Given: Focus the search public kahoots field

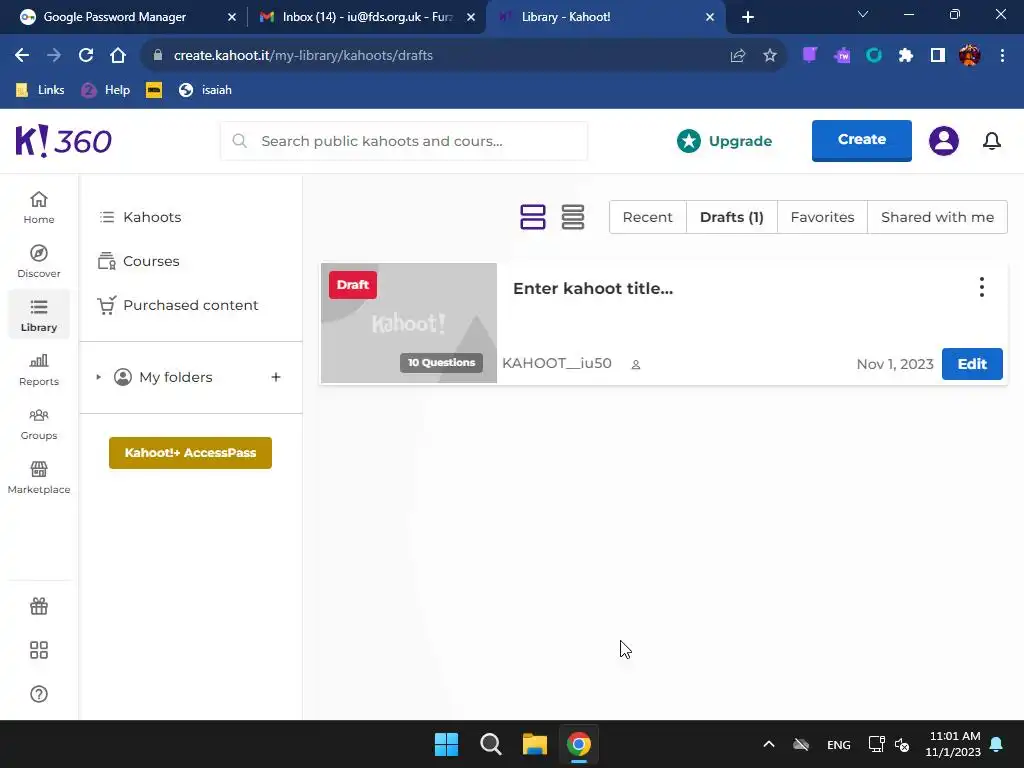Looking at the screenshot, I should pyautogui.click(x=404, y=141).
